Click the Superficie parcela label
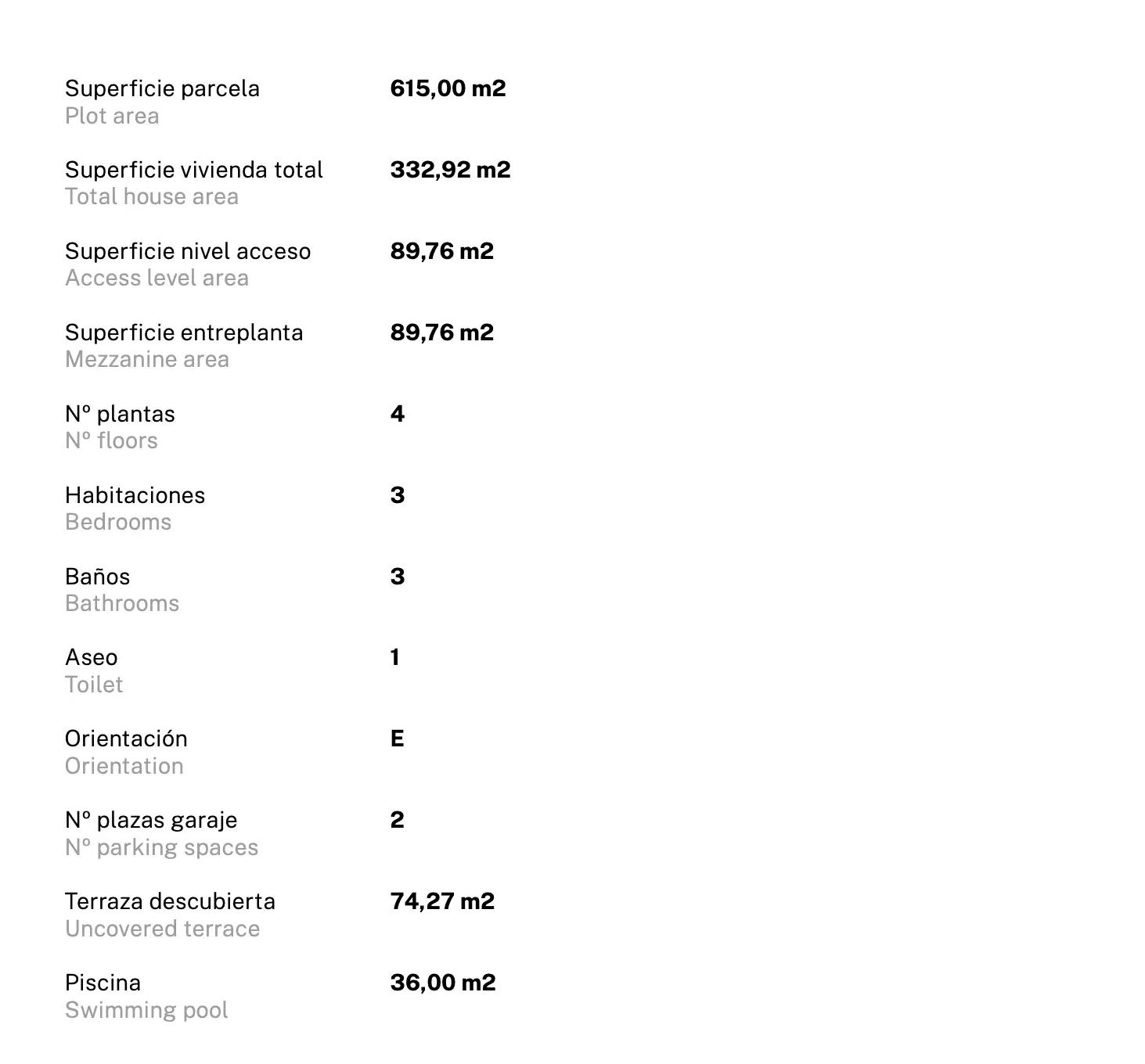The height and width of the screenshot is (1064, 1145). [x=162, y=89]
